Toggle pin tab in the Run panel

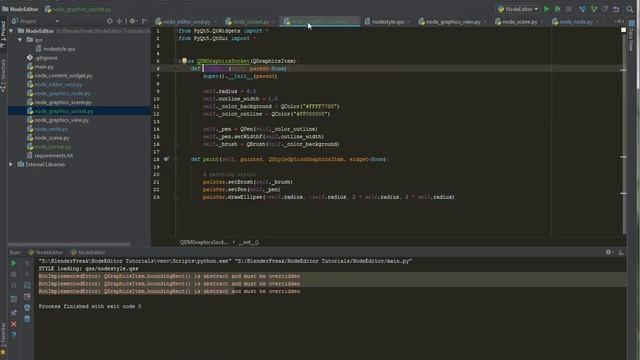13,313
